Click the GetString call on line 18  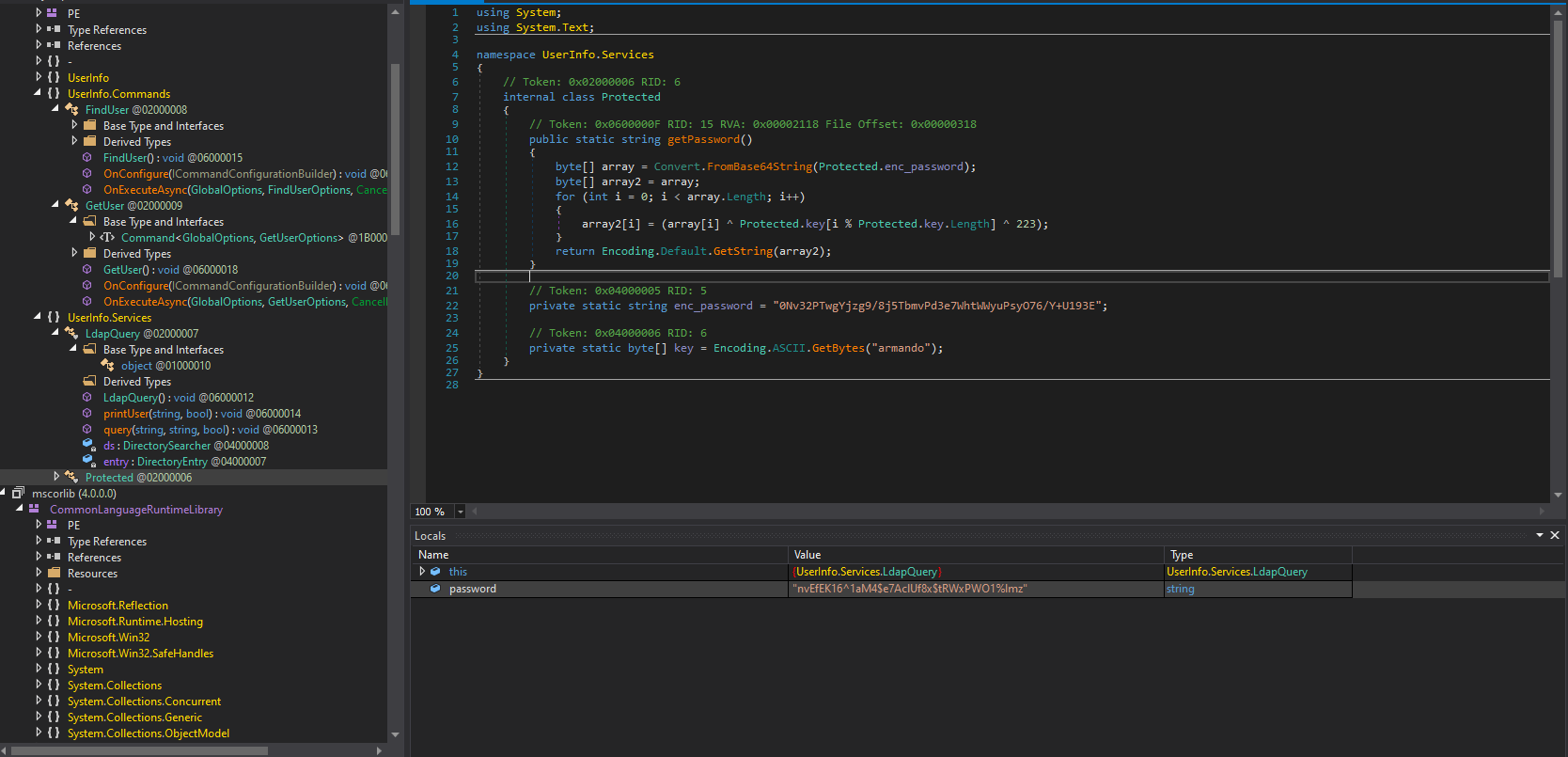click(x=743, y=251)
